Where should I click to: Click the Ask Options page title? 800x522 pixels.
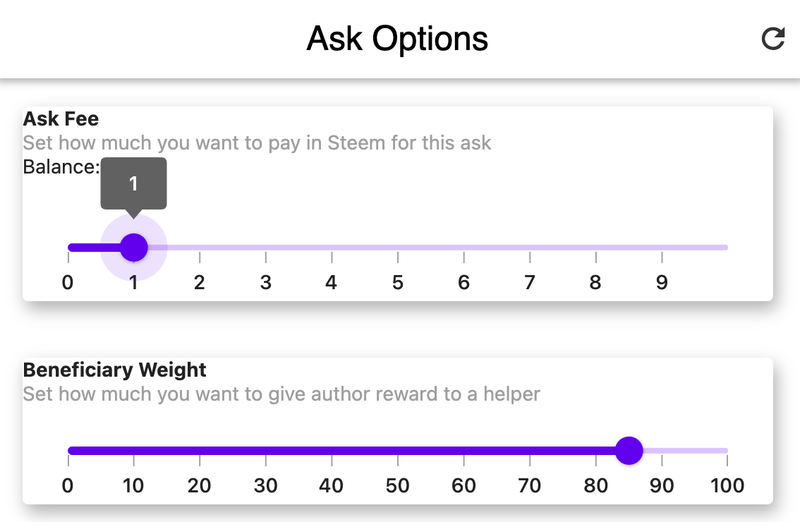tap(397, 39)
